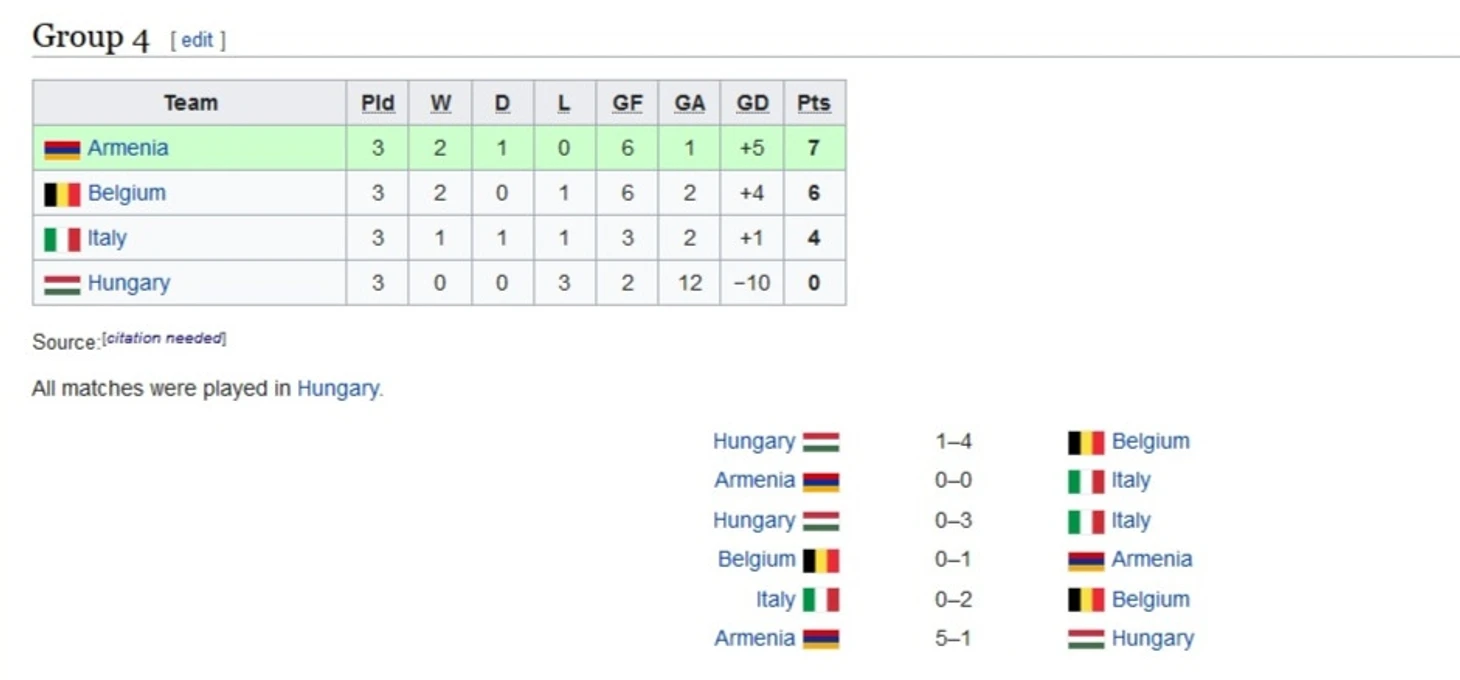
Task: Click the GF column header abbreviation
Action: (627, 103)
